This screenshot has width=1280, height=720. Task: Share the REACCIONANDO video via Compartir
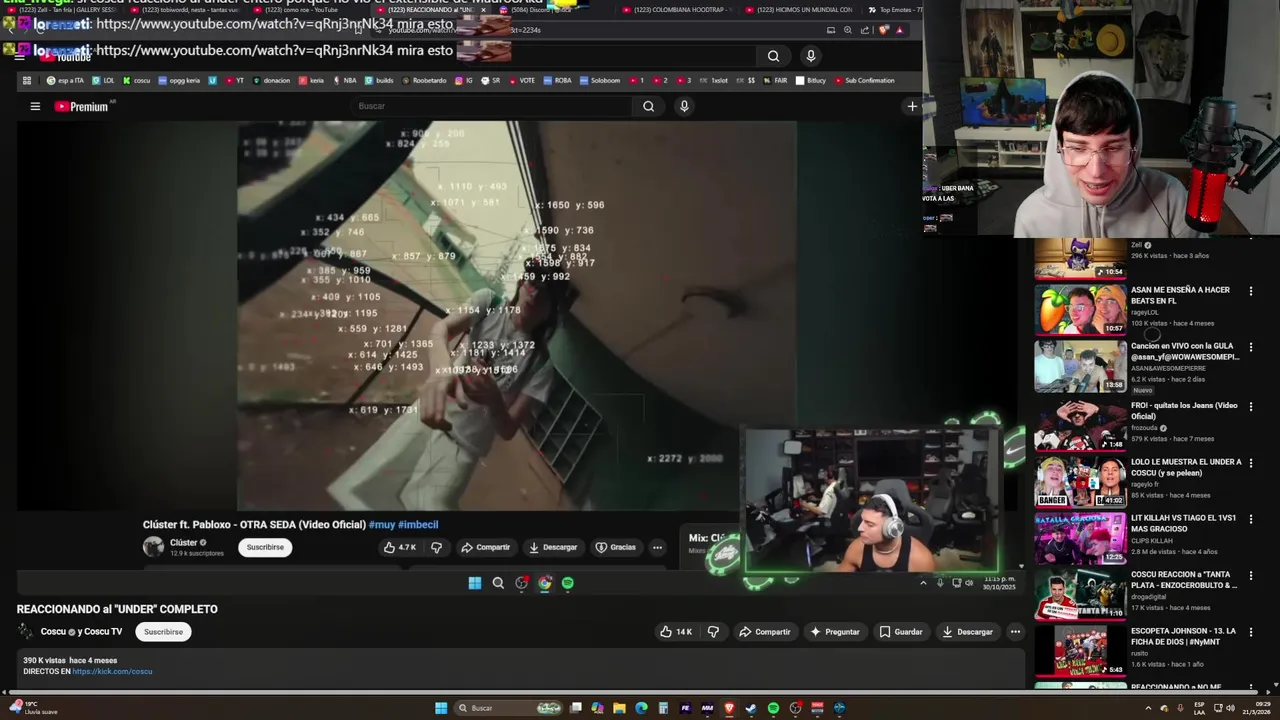click(764, 632)
